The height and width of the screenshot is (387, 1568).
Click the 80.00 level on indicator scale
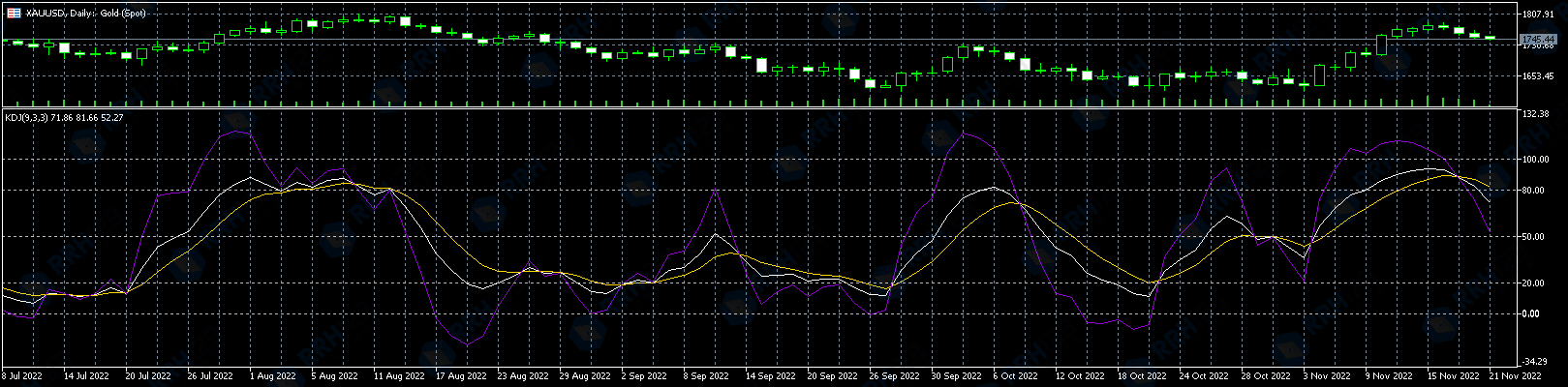(x=1534, y=191)
